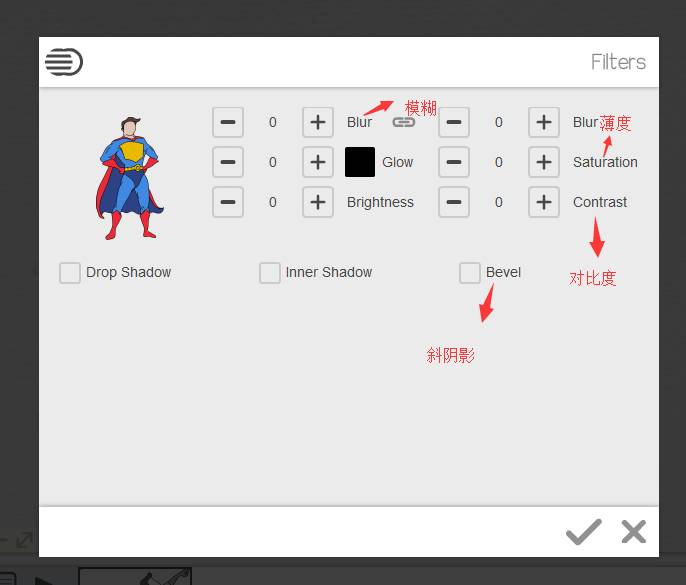Click the superhero preview image
Viewport: 686px width, 585px height.
click(130, 178)
